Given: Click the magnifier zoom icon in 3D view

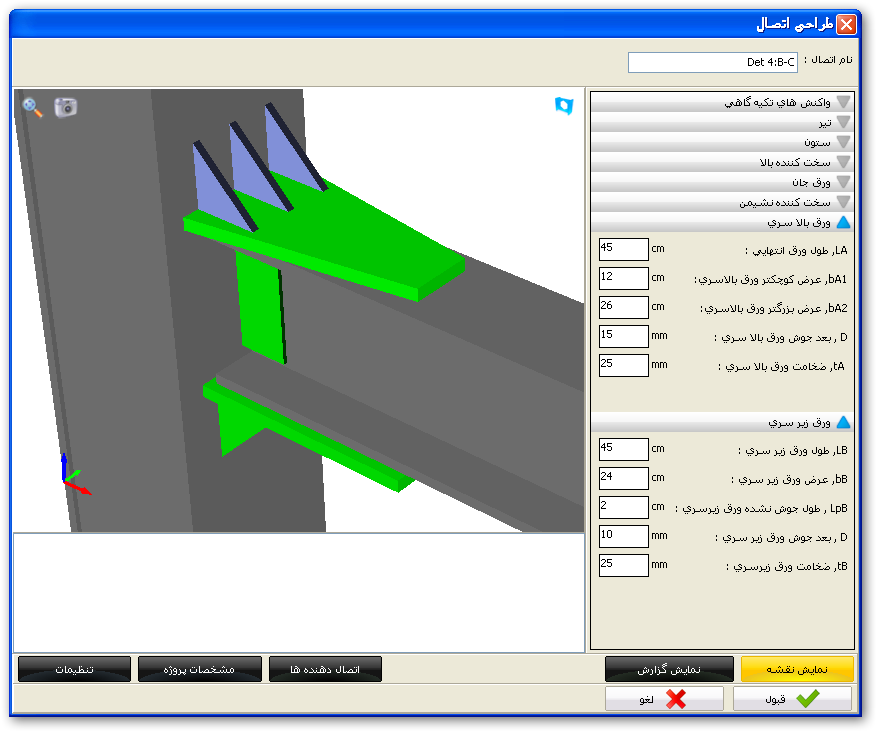Looking at the screenshot, I should pos(33,107).
